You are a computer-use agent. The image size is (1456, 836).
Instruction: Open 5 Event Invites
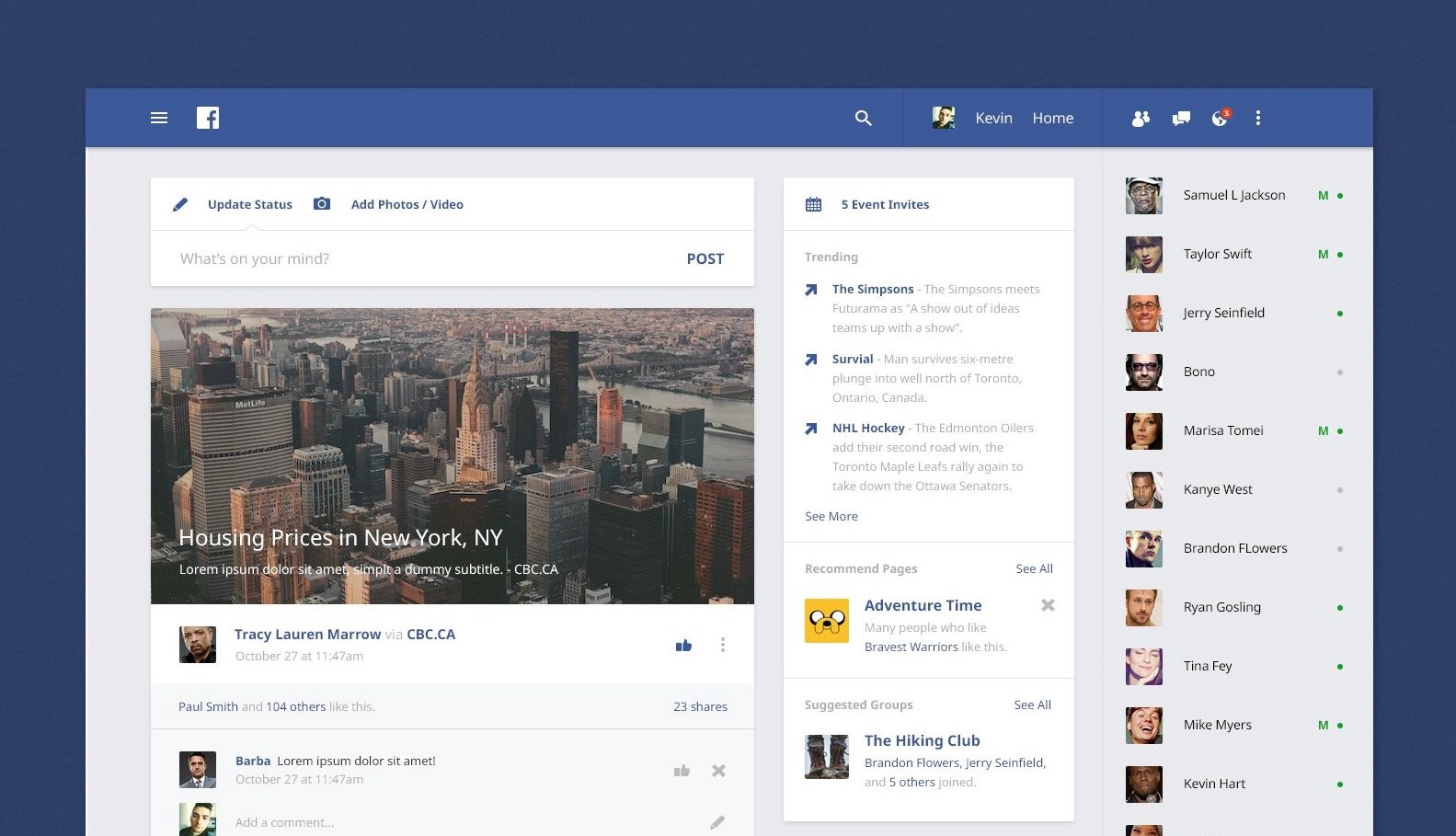click(885, 204)
